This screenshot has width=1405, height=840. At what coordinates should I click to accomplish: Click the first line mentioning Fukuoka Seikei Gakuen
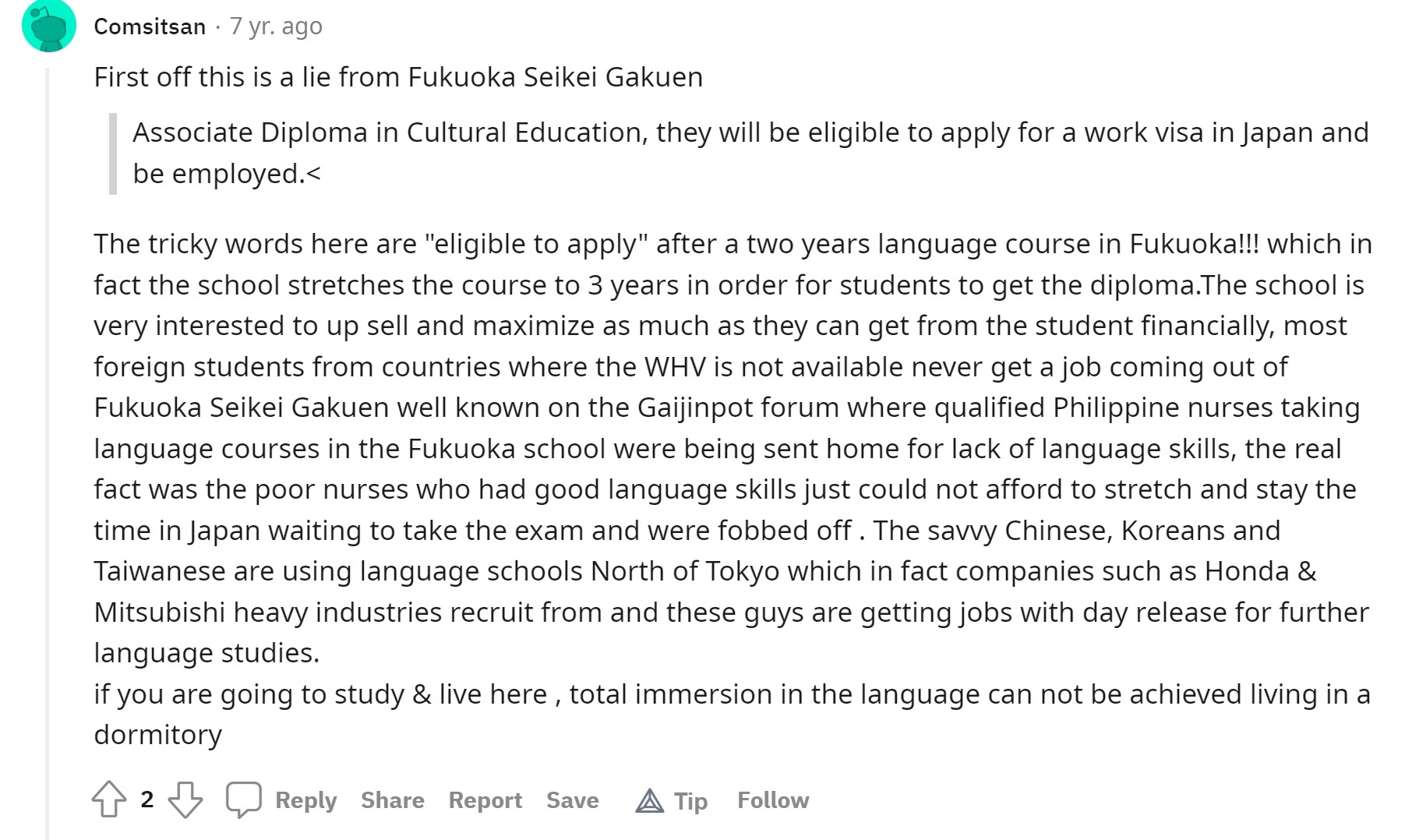(x=398, y=77)
